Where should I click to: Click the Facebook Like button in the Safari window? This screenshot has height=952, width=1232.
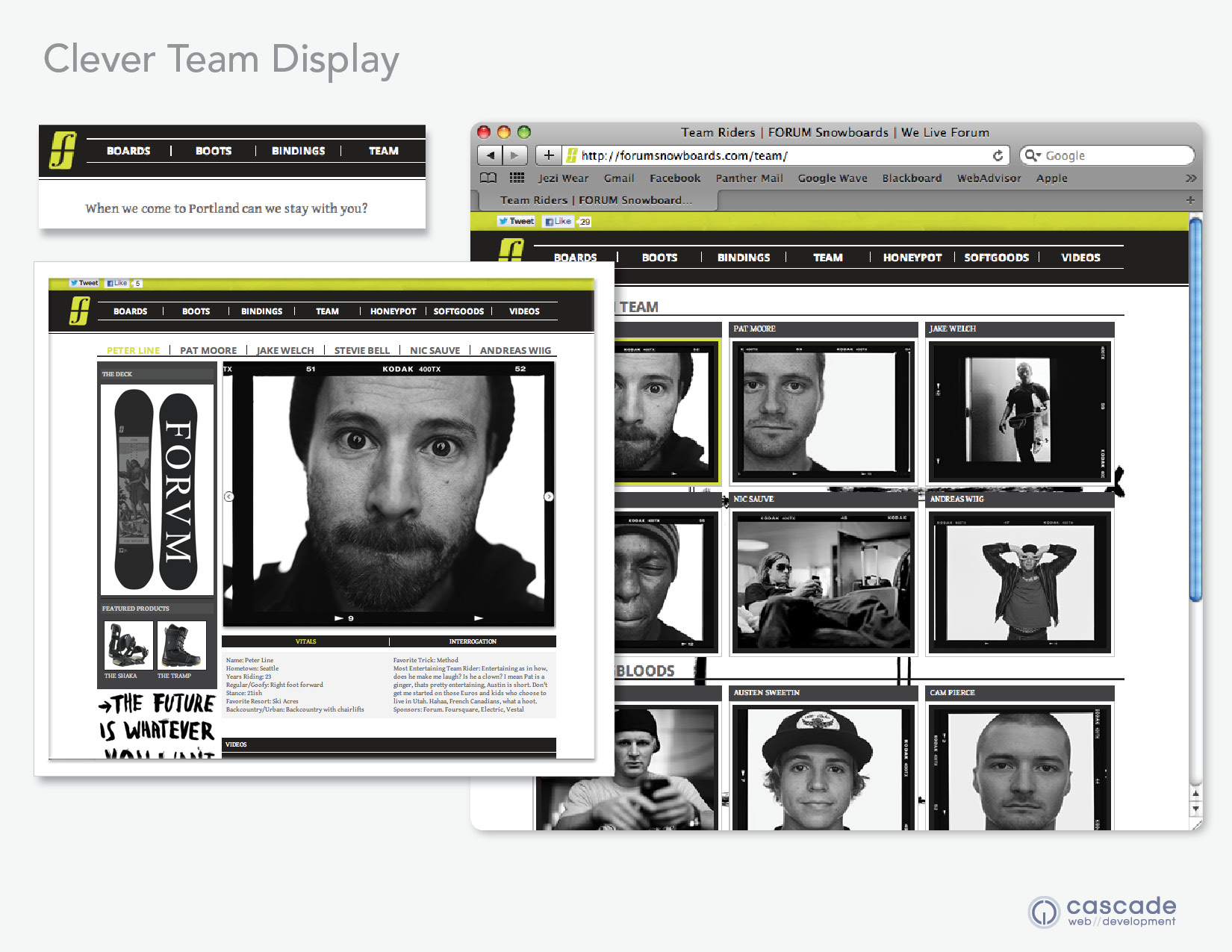pos(558,221)
